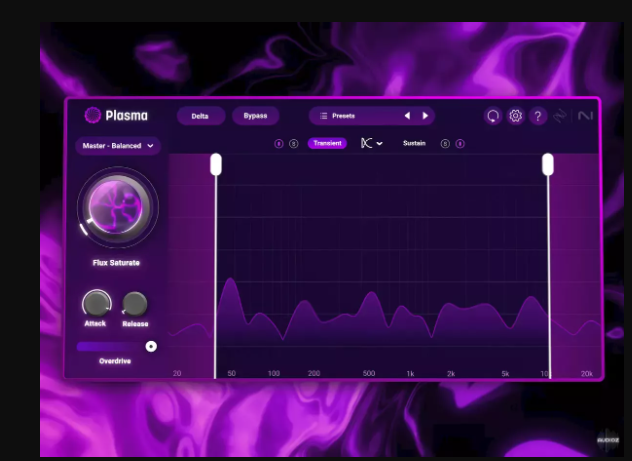
Task: Open the settings gear icon
Action: [516, 116]
